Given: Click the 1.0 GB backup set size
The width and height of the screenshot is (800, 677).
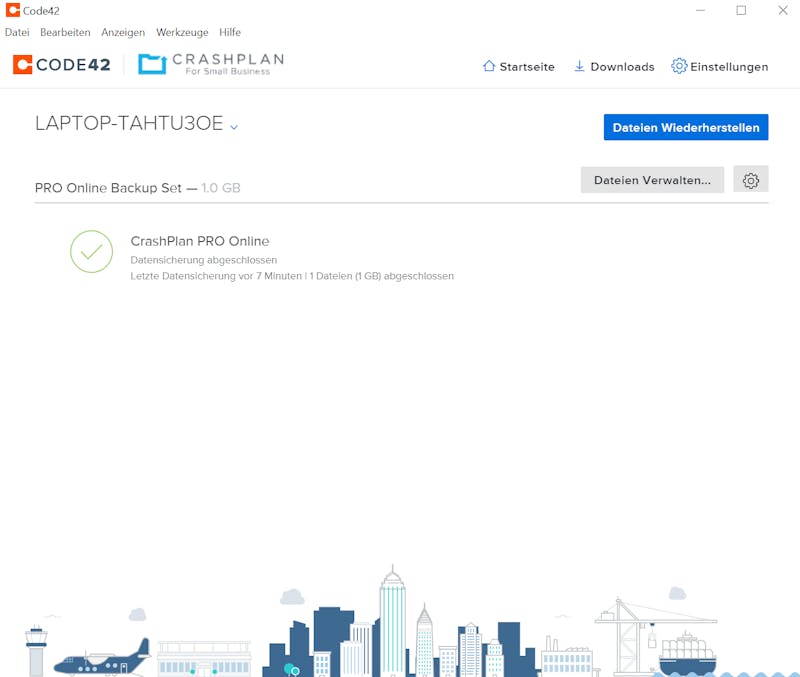Looking at the screenshot, I should [221, 188].
